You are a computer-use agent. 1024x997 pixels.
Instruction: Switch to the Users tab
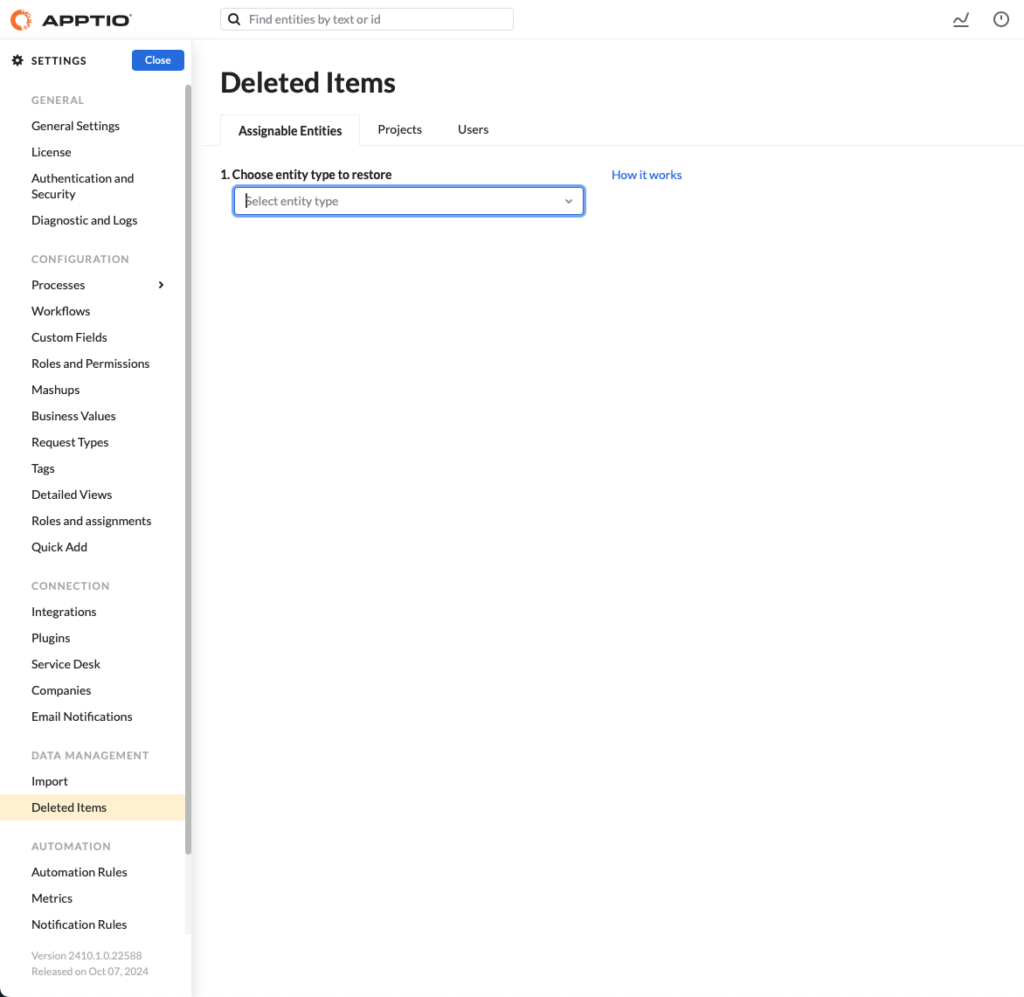(473, 130)
